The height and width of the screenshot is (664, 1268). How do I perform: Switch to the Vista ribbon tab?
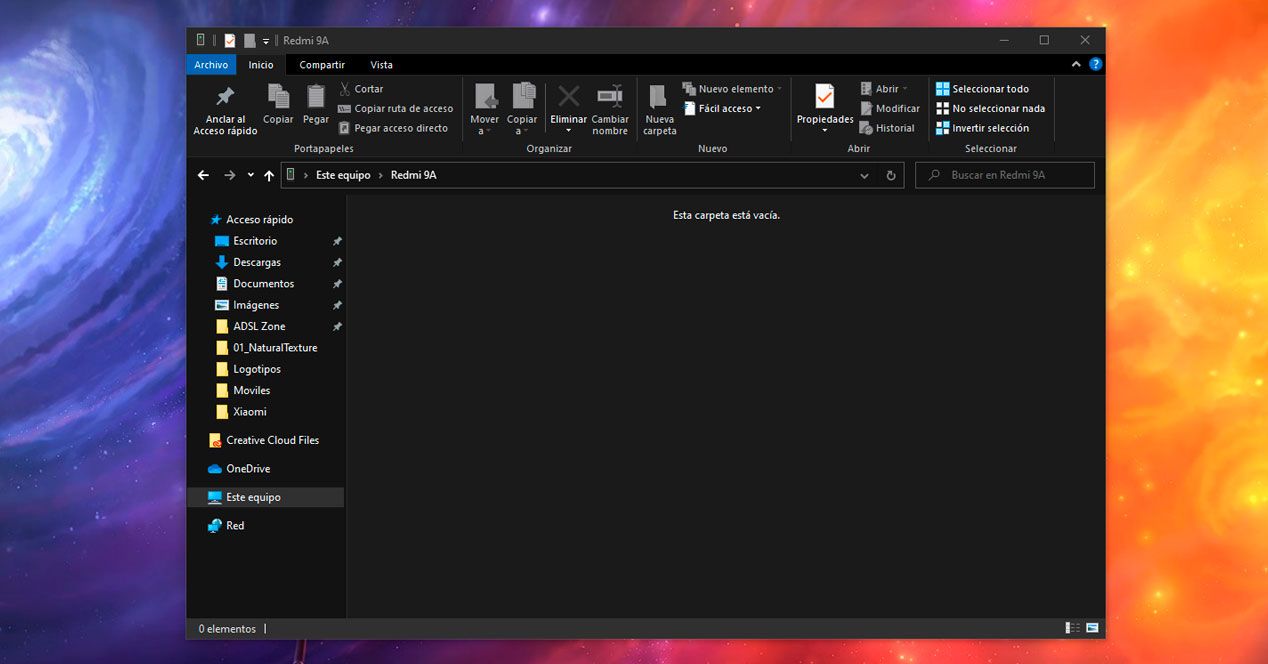[381, 65]
